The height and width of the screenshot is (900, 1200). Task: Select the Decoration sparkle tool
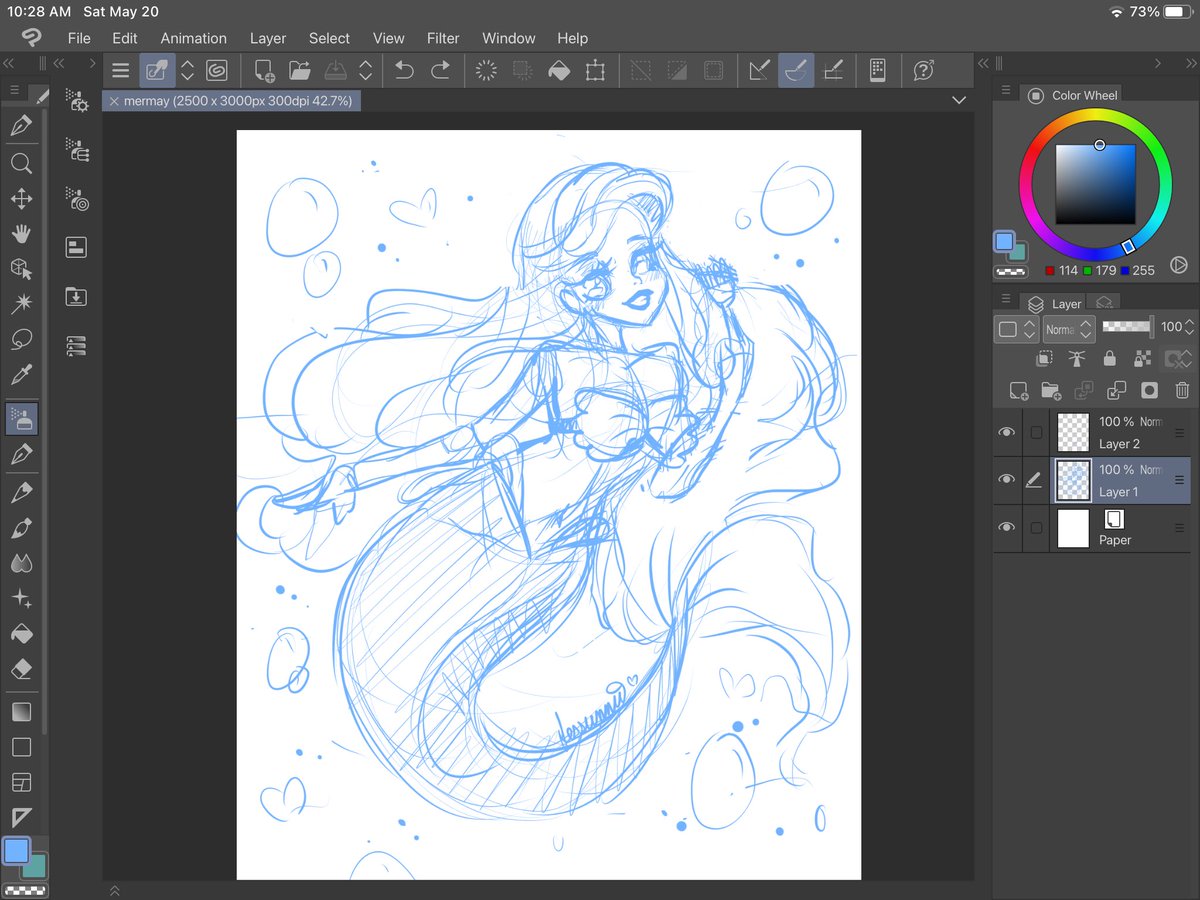point(21,599)
